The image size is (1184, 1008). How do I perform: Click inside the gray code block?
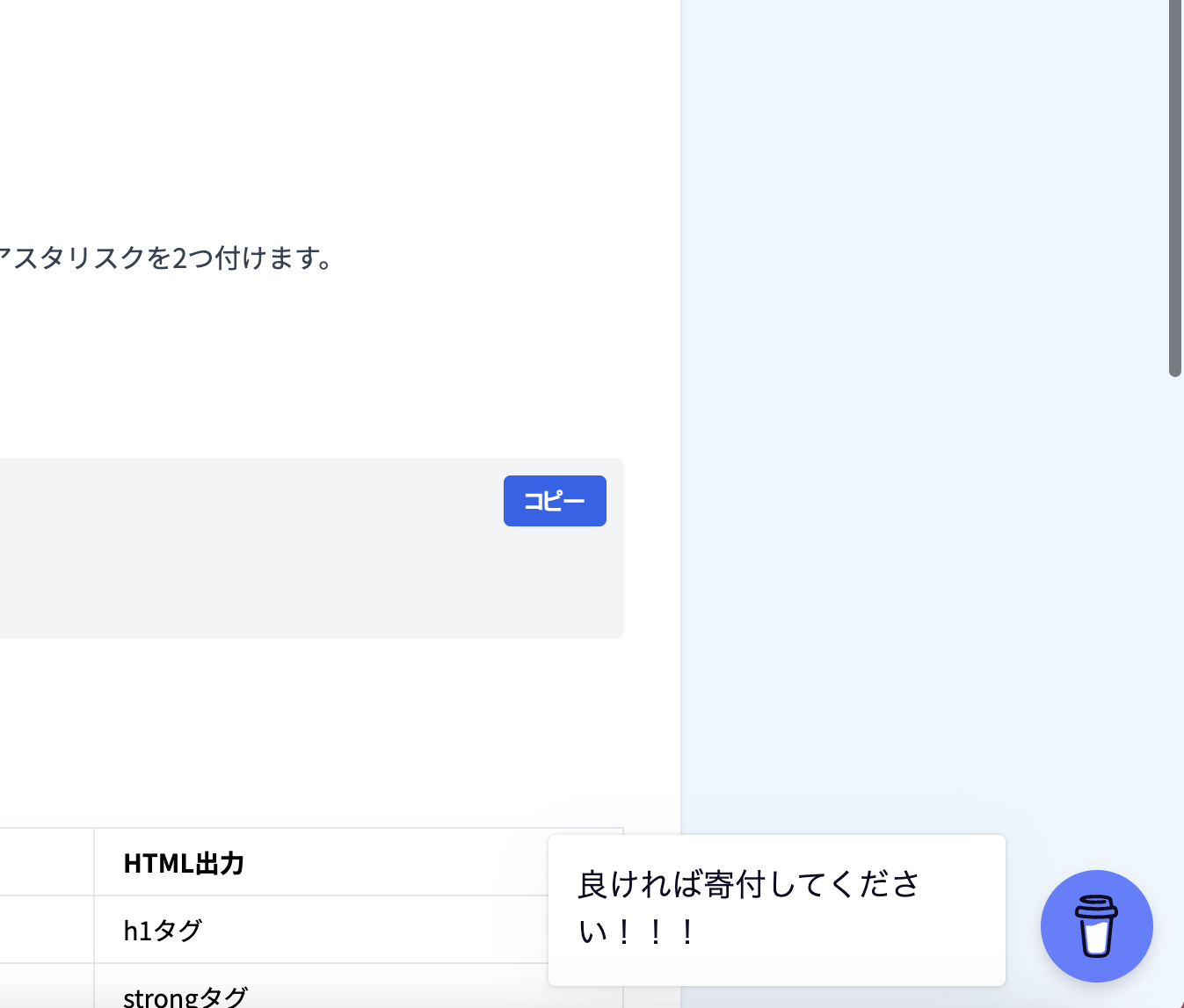tap(264, 562)
